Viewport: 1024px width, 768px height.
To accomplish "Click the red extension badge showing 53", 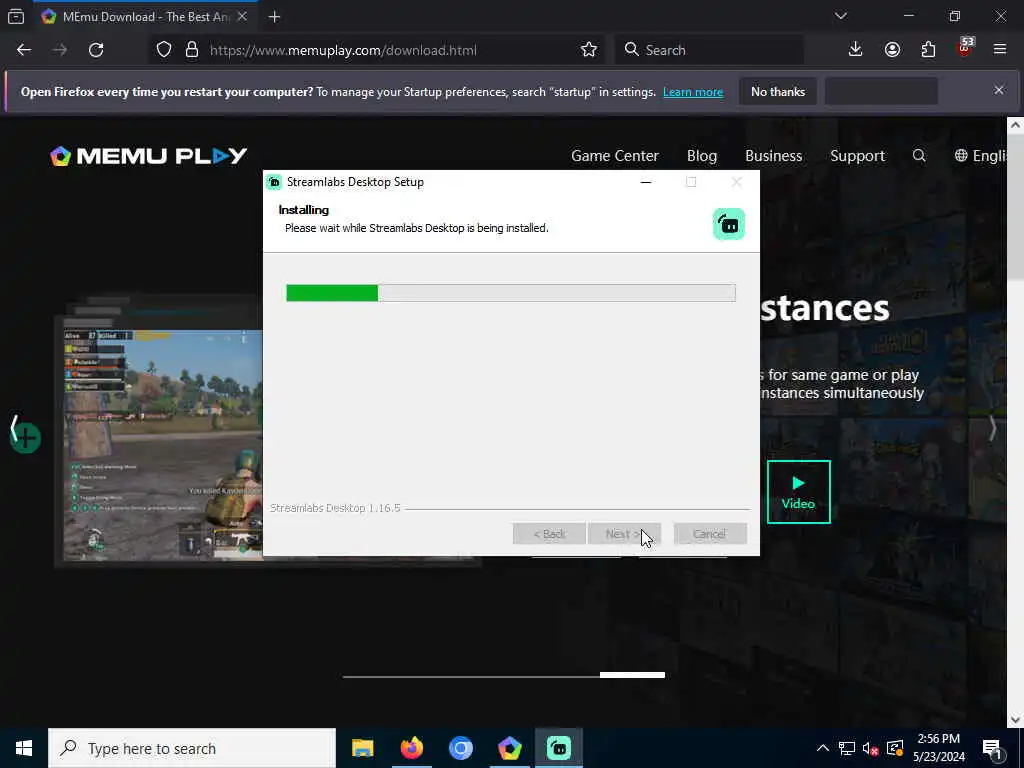I will [965, 47].
